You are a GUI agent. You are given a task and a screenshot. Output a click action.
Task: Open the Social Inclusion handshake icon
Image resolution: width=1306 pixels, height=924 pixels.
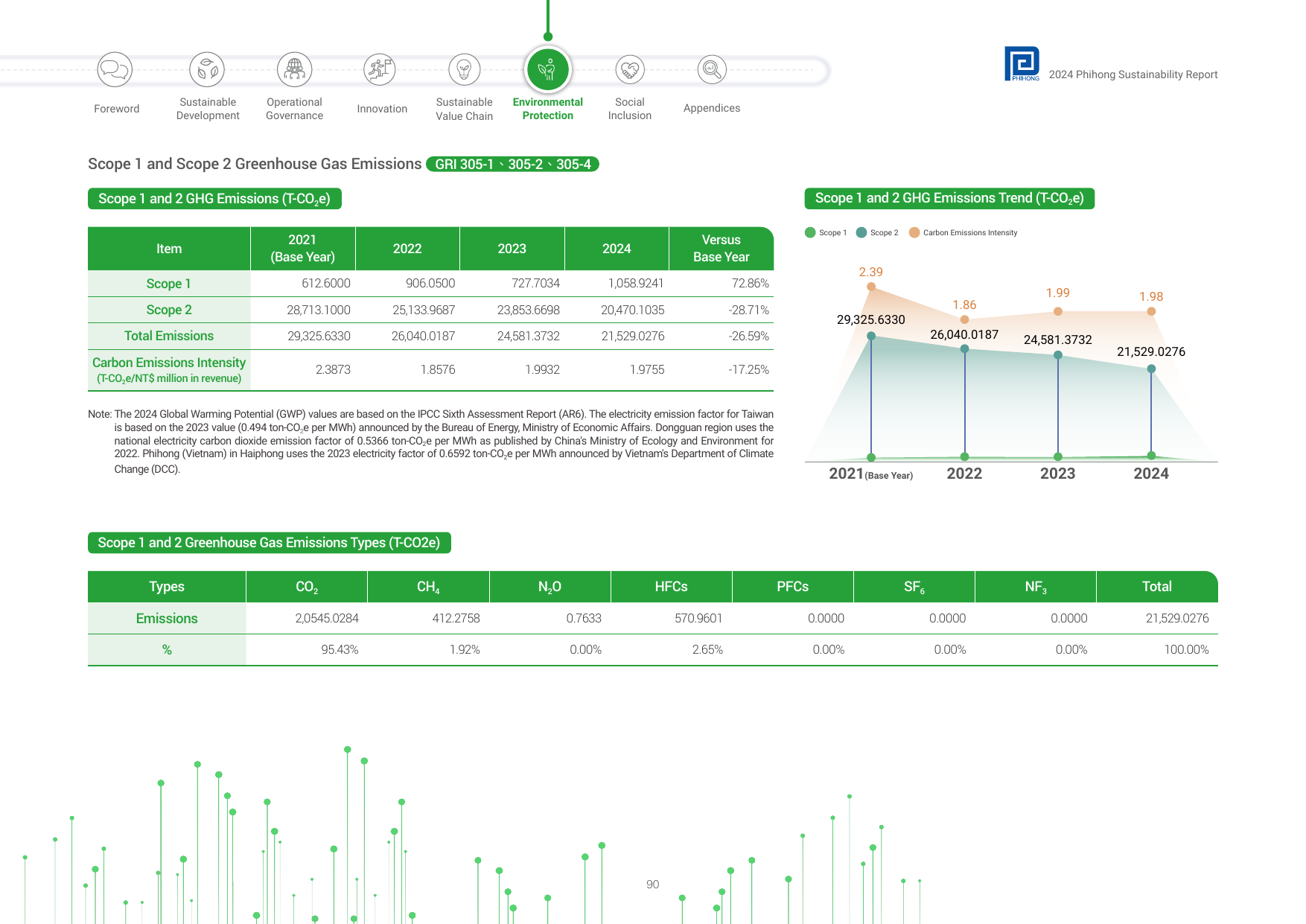(630, 70)
